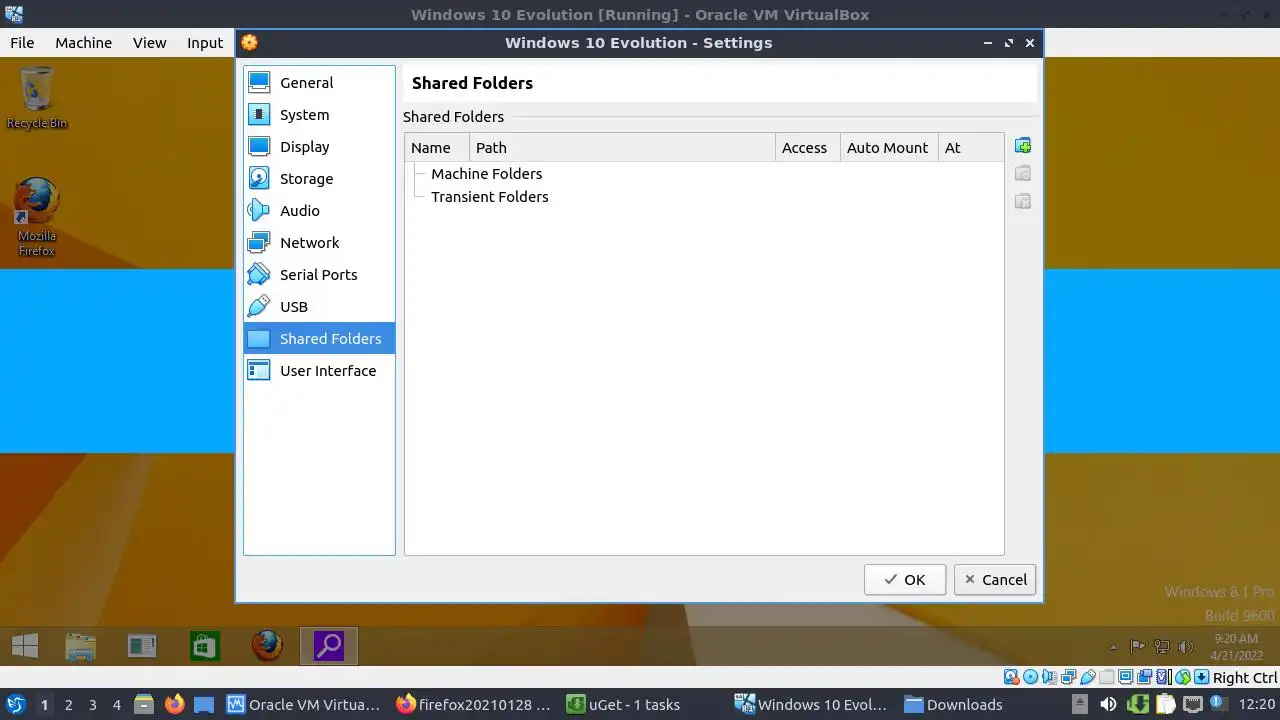Click display status bar indicator
The image size is (1280, 720).
[x=1125, y=677]
